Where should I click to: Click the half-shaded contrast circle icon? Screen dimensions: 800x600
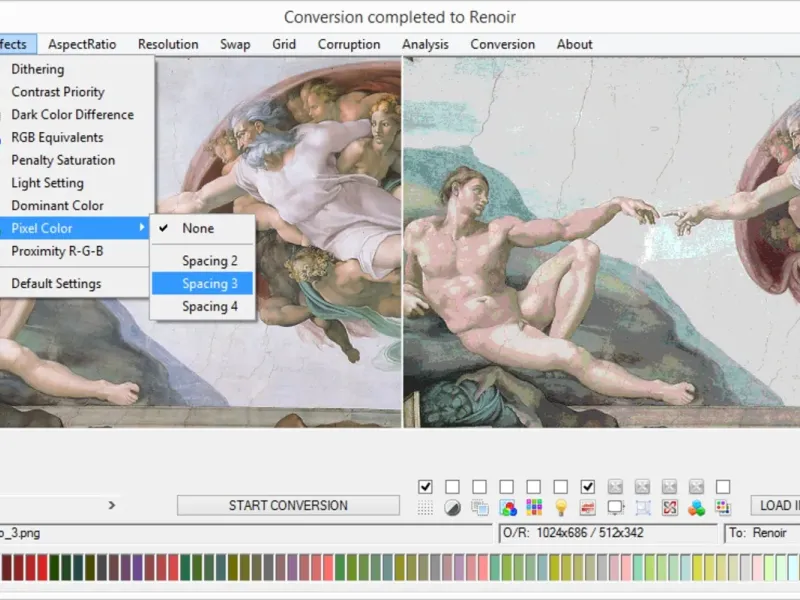click(453, 508)
